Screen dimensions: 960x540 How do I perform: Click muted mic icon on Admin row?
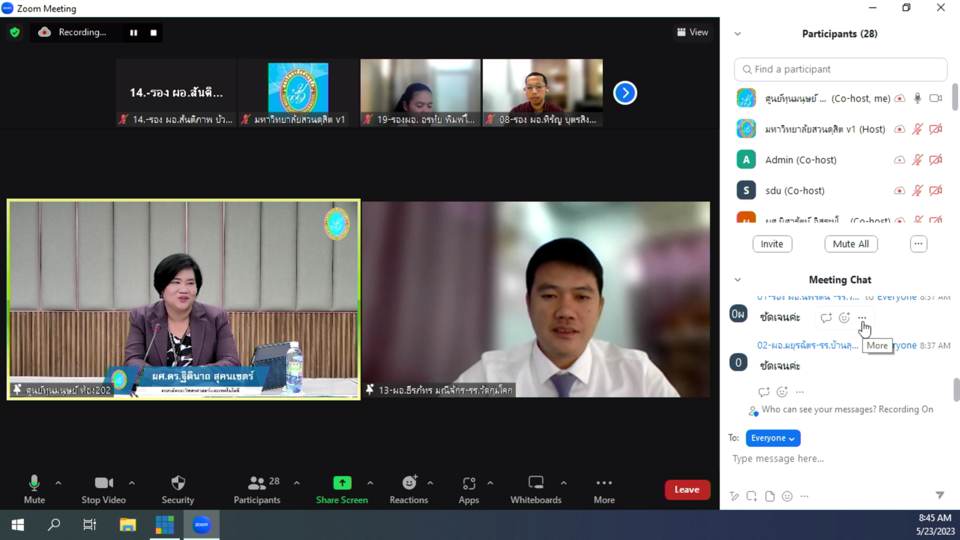[x=917, y=160]
